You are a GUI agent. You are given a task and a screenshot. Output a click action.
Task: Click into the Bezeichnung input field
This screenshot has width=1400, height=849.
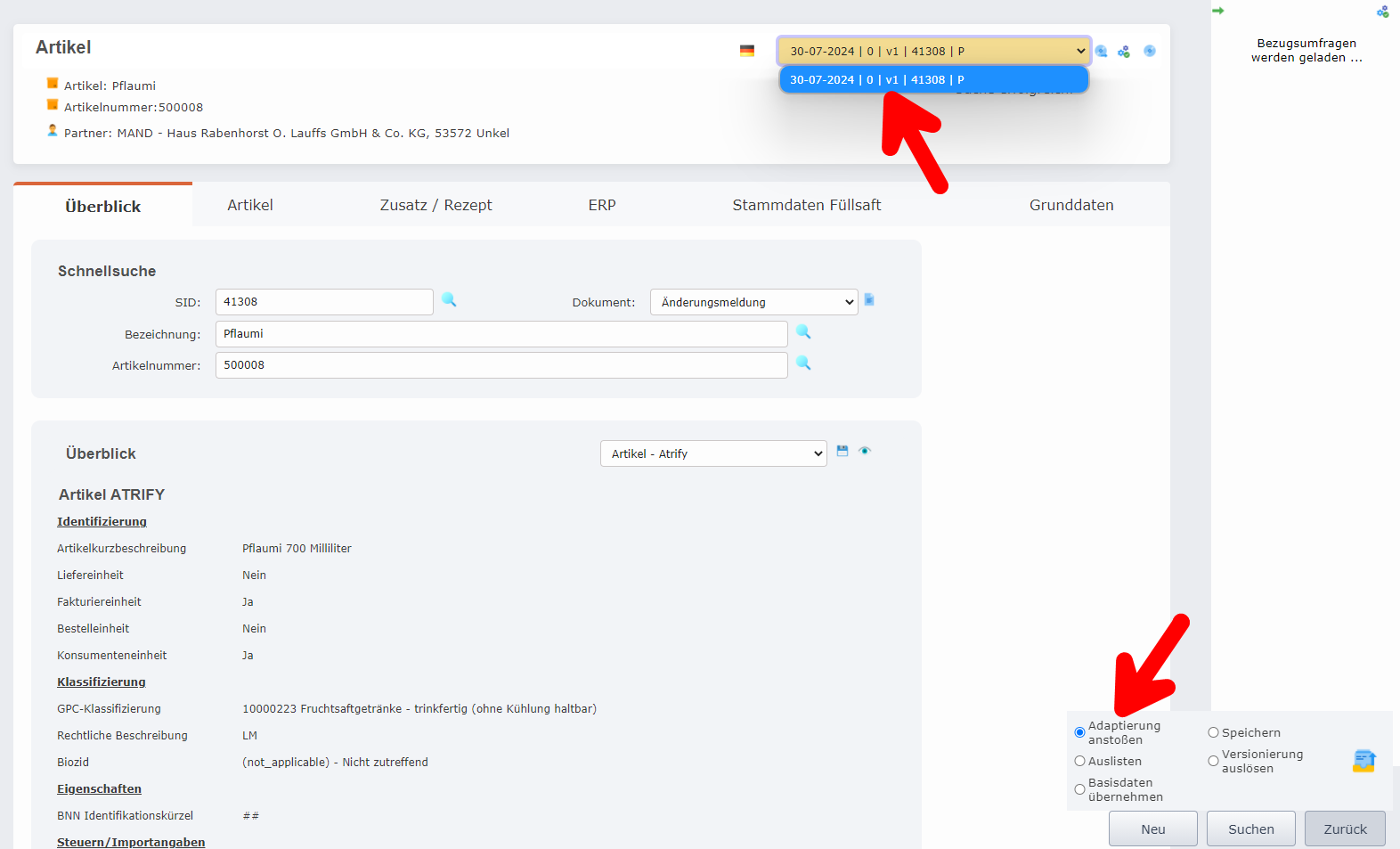click(x=501, y=335)
